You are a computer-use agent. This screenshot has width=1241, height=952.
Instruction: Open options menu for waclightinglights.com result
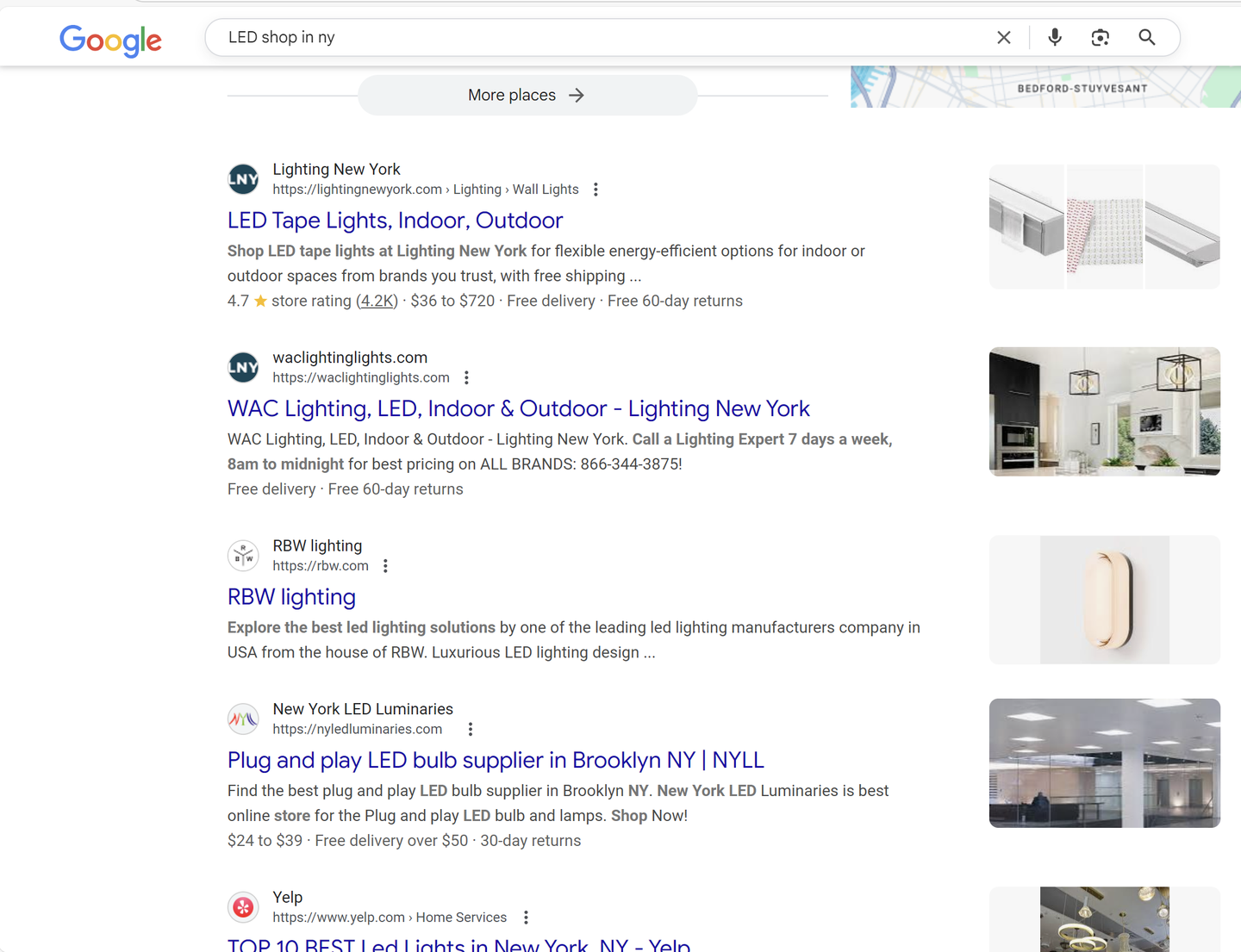[466, 377]
